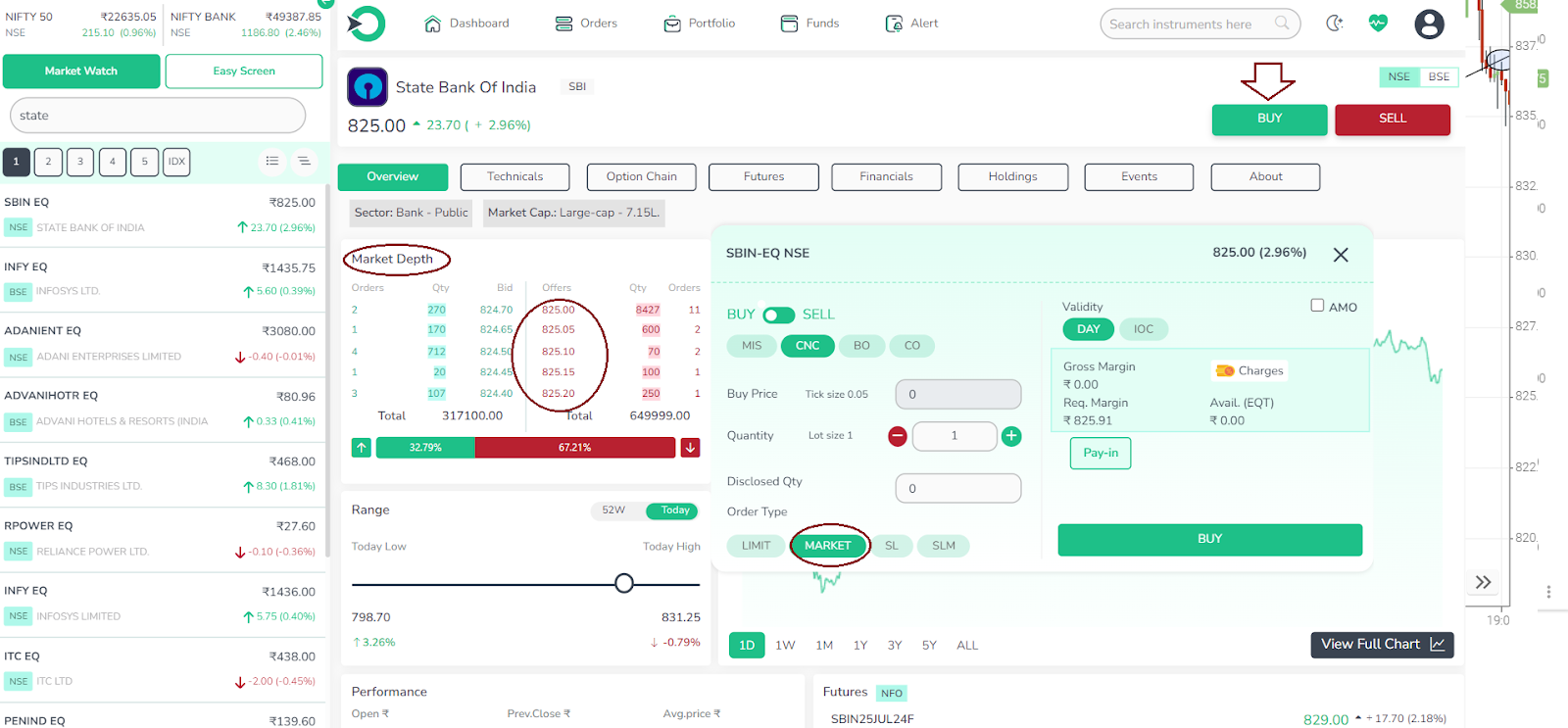Open the Financials tab

(887, 177)
